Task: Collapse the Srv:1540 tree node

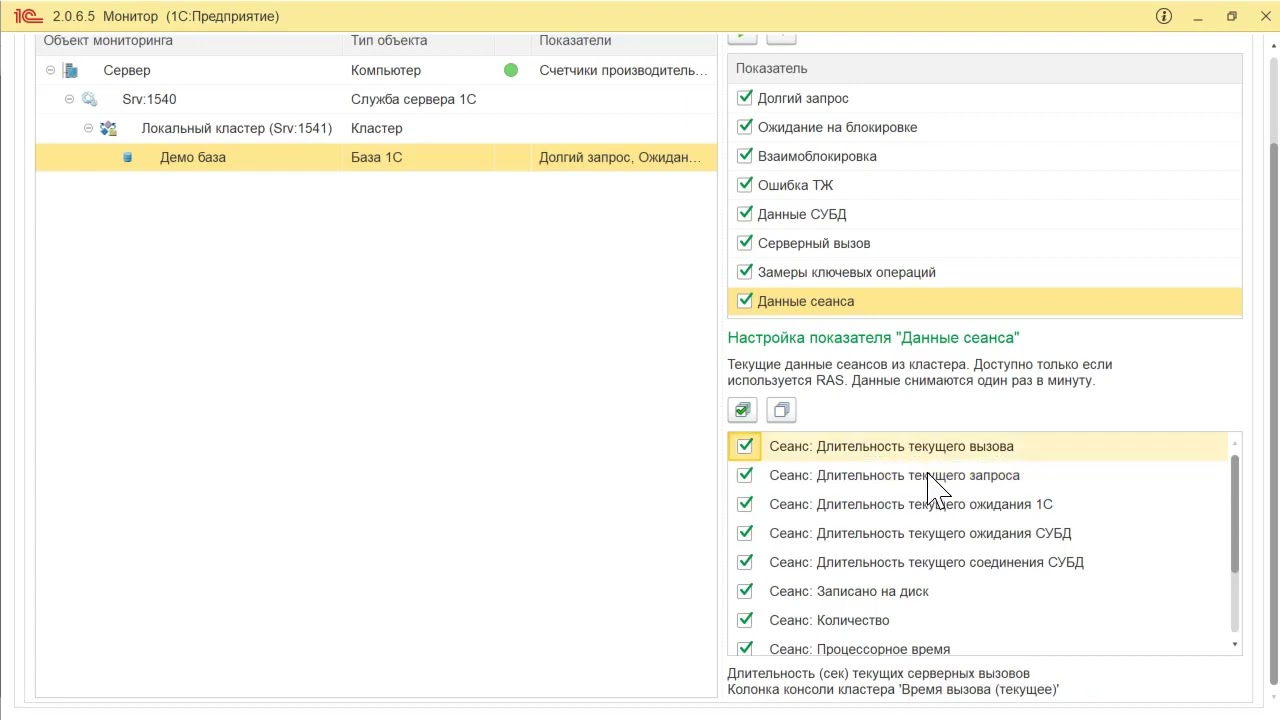Action: point(69,99)
